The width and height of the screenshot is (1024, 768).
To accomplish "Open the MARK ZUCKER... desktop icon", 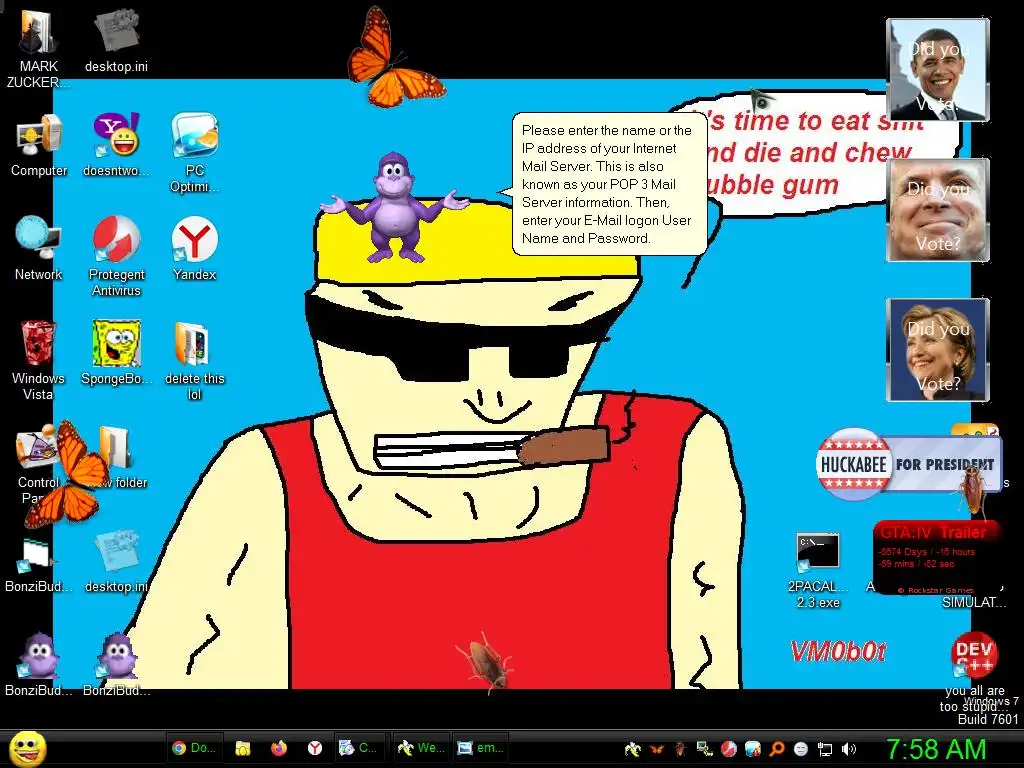I will [x=38, y=48].
